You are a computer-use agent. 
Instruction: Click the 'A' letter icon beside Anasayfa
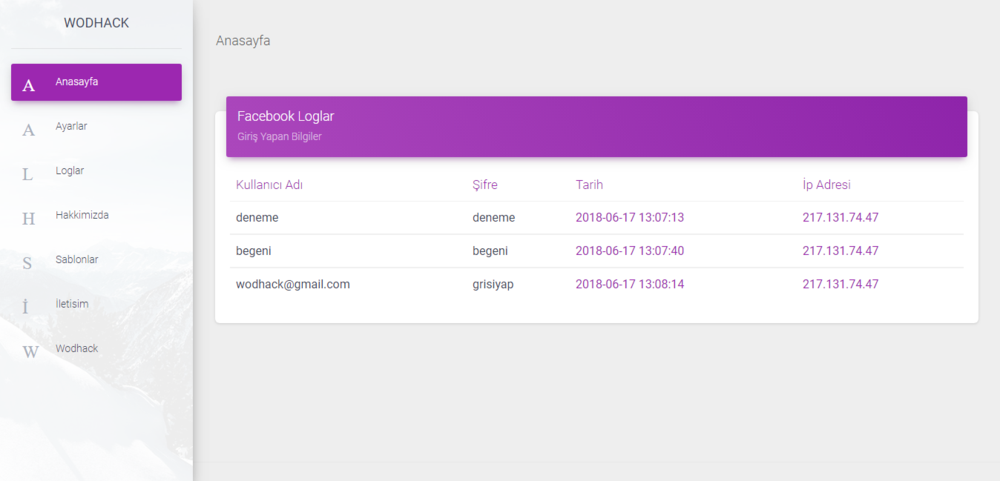click(29, 86)
